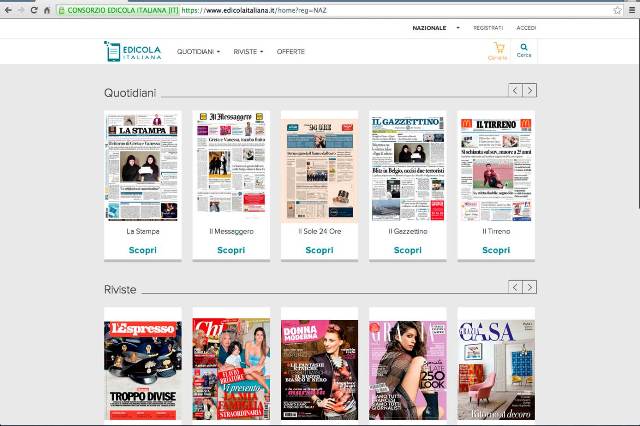Click the browser home icon

tap(47, 9)
